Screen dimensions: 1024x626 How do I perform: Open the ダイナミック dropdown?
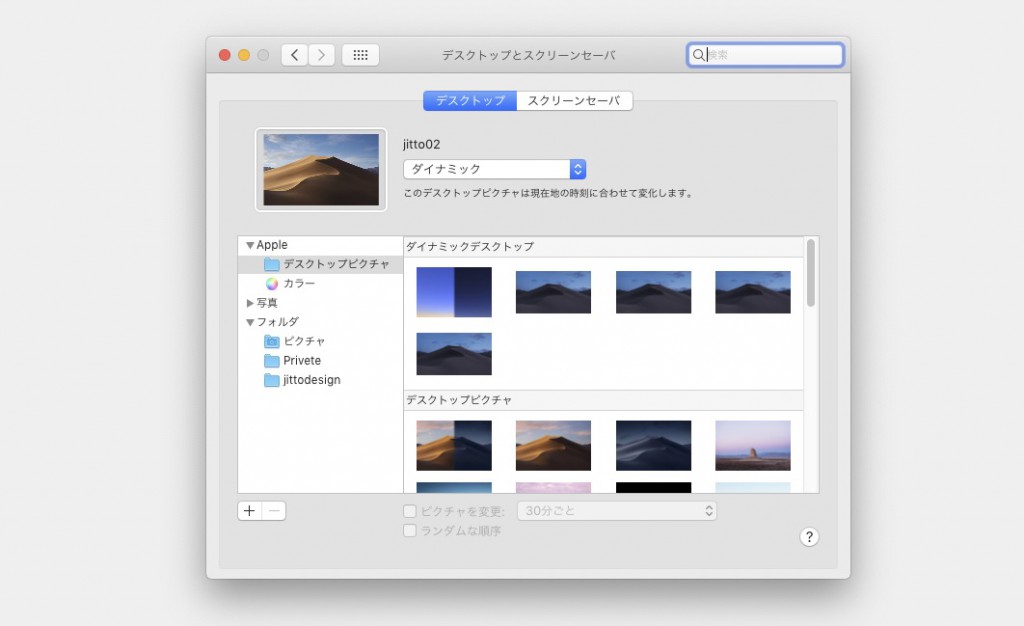tap(494, 169)
